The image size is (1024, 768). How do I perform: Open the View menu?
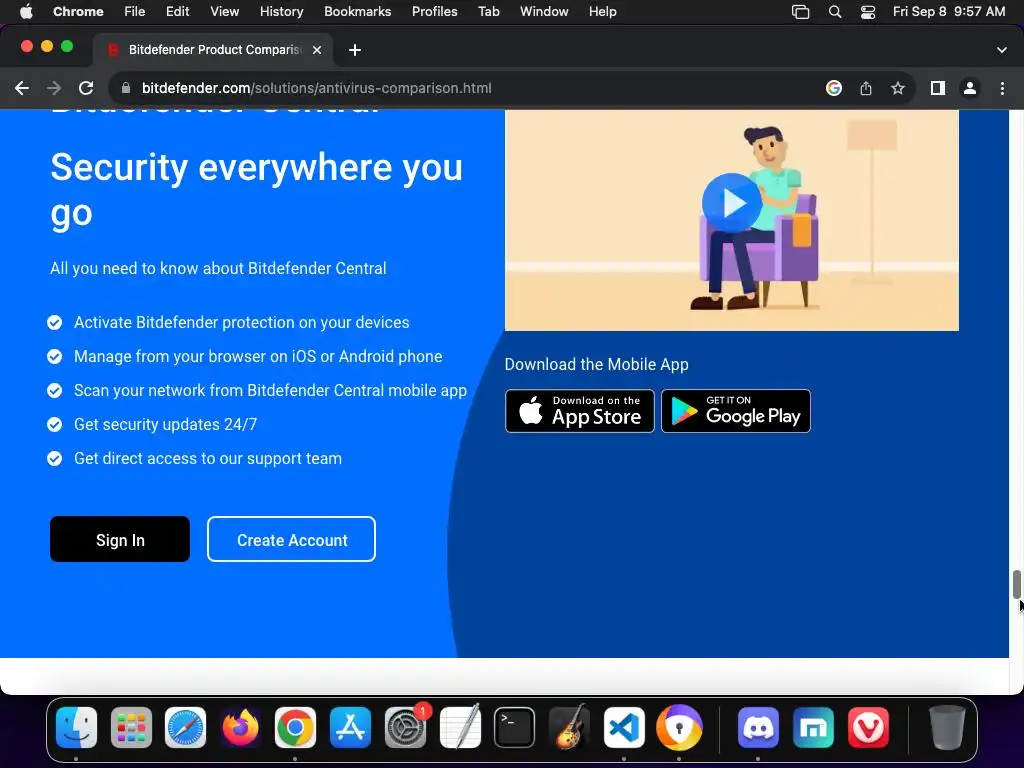[225, 12]
